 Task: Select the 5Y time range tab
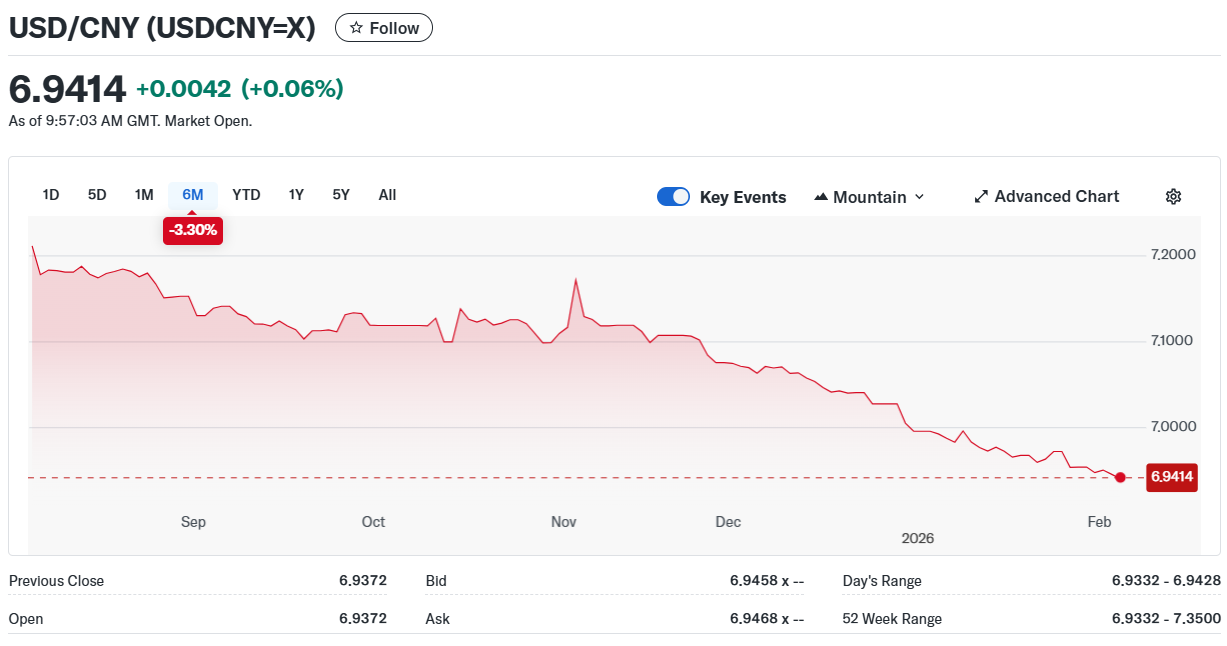pyautogui.click(x=341, y=195)
